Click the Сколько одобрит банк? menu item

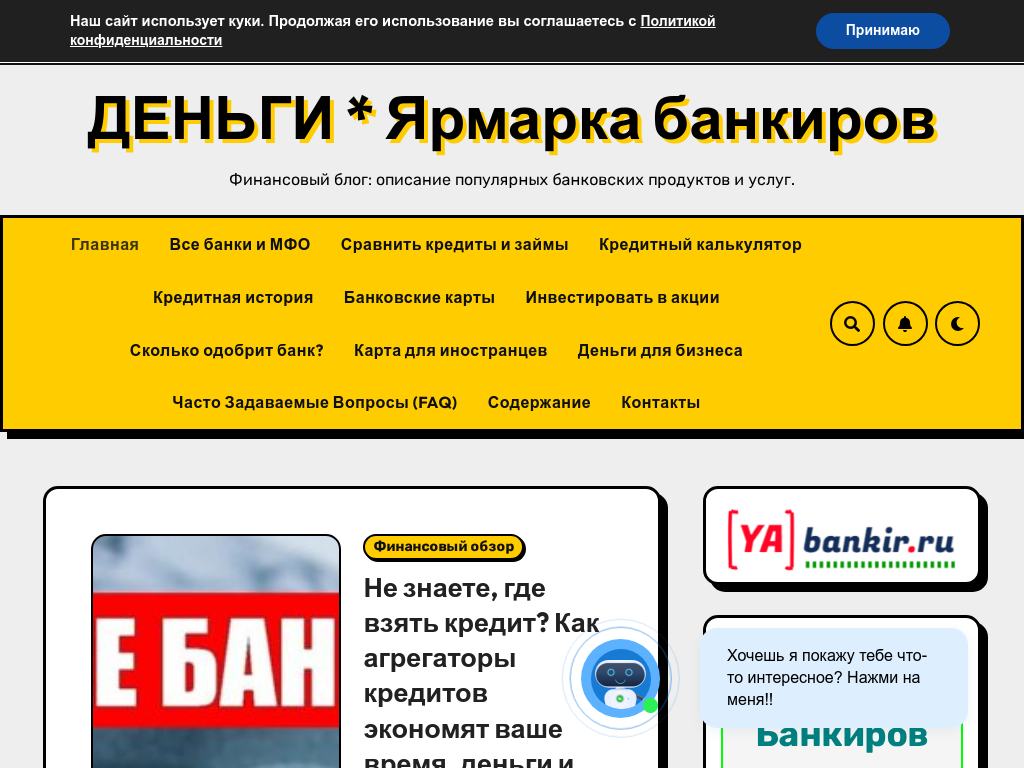pos(227,351)
